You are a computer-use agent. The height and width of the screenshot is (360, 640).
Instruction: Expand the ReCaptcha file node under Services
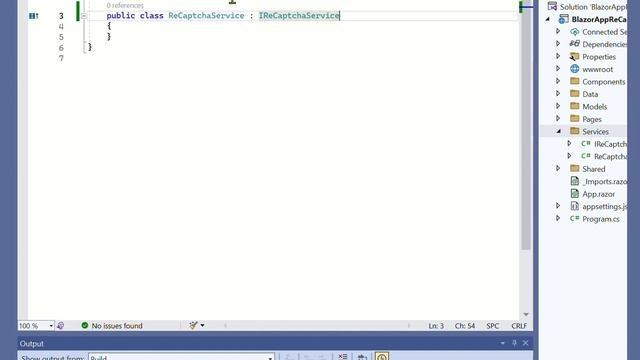(x=569, y=156)
